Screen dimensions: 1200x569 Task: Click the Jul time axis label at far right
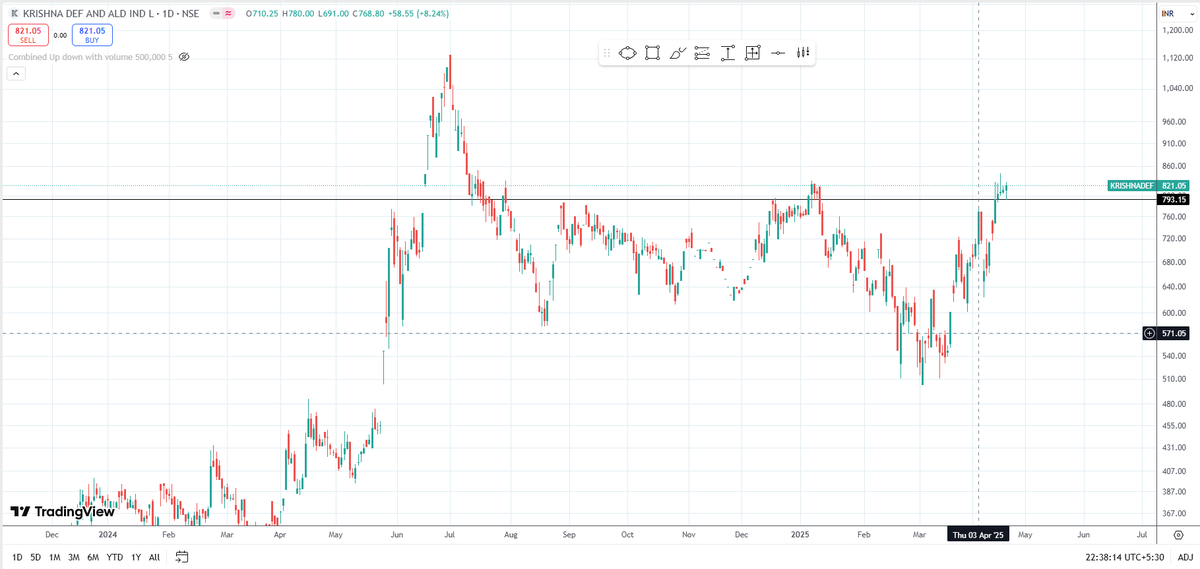pos(1142,535)
